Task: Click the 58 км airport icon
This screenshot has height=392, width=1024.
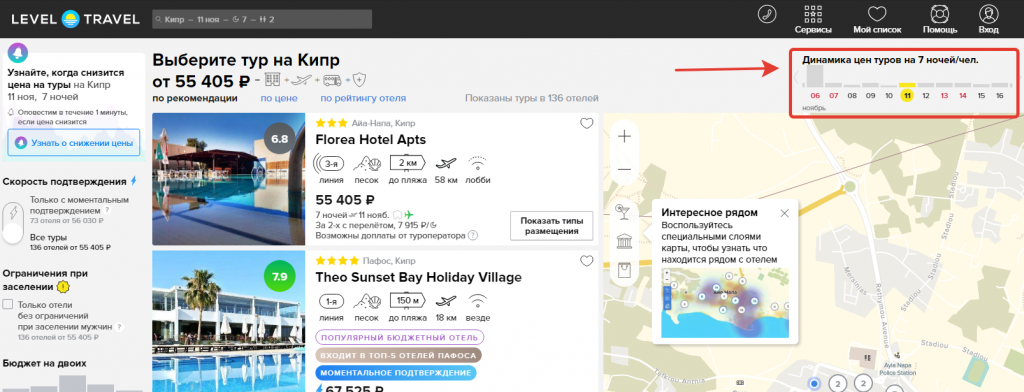Action: pos(447,163)
